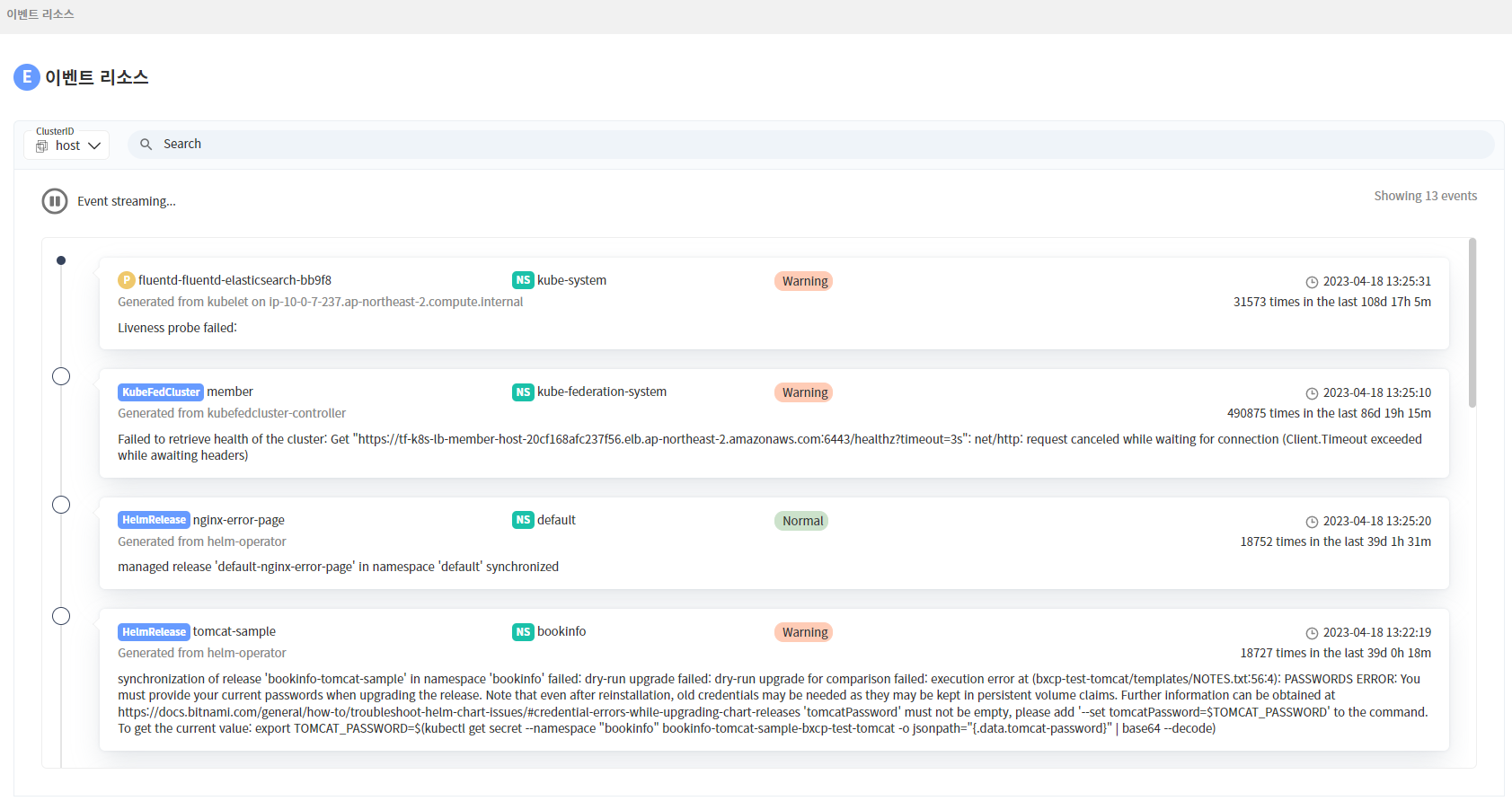
Task: Click the clock icon beside 2023-04-18 13:25:31
Action: (1312, 282)
